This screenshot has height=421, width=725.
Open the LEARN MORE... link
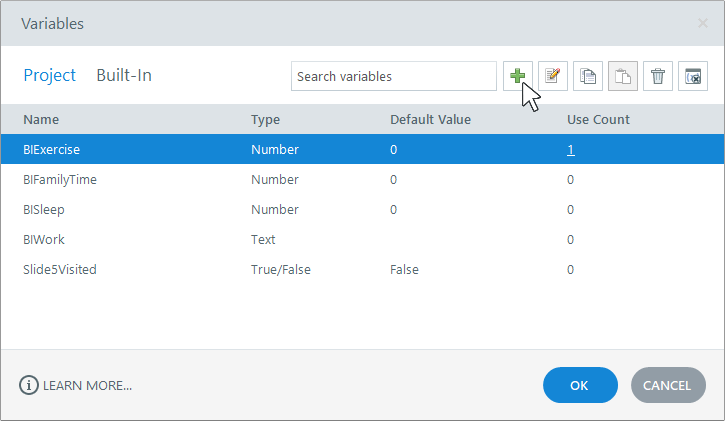(x=87, y=385)
